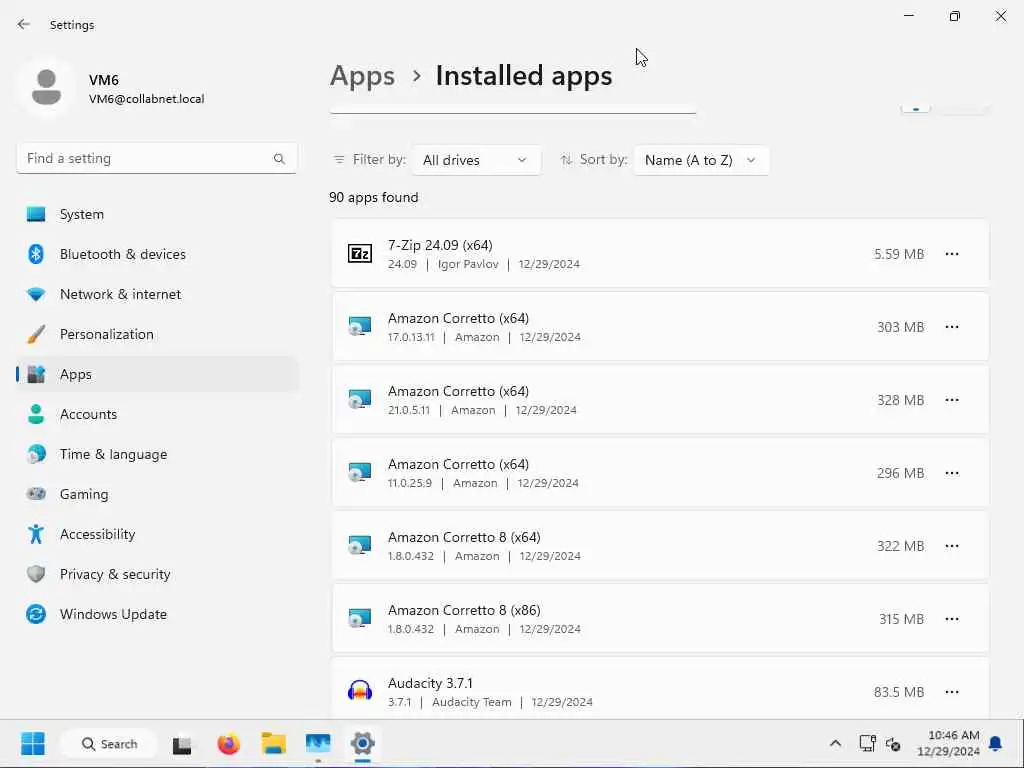Viewport: 1024px width, 768px height.
Task: Open Bluetooth & devices settings
Action: pos(122,254)
